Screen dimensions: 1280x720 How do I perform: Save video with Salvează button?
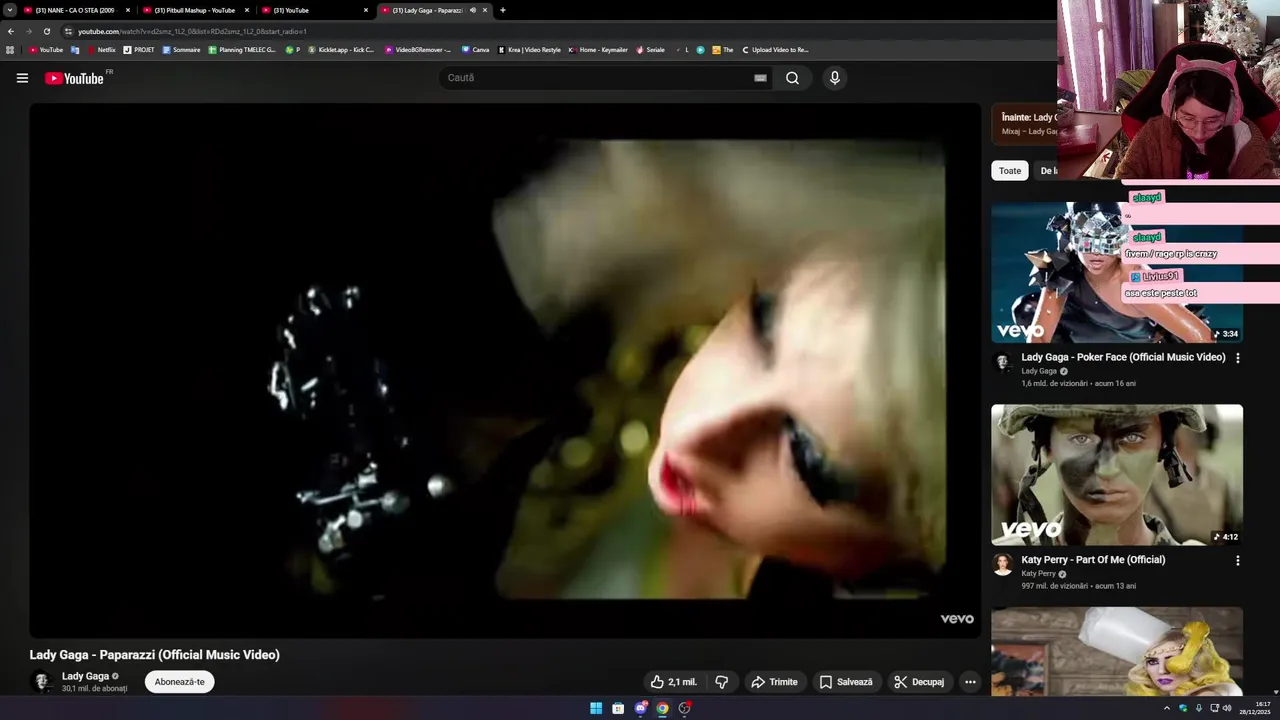846,682
